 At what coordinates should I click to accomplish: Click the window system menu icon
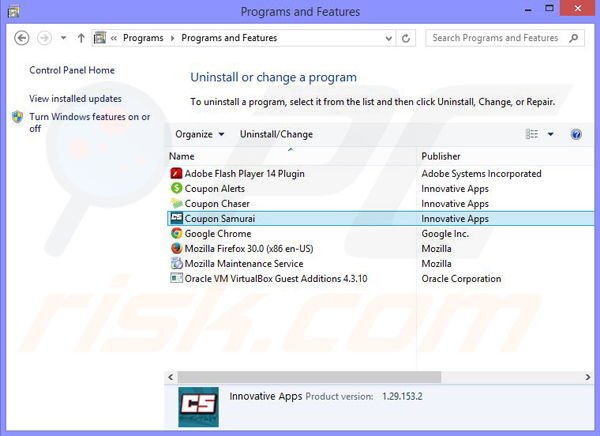click(x=13, y=11)
